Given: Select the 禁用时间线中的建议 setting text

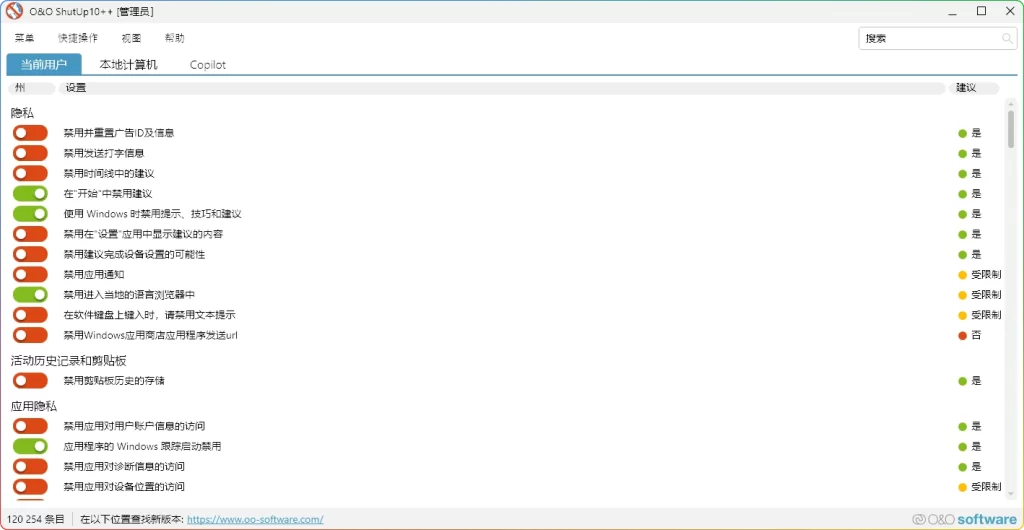Looking at the screenshot, I should 108,174.
